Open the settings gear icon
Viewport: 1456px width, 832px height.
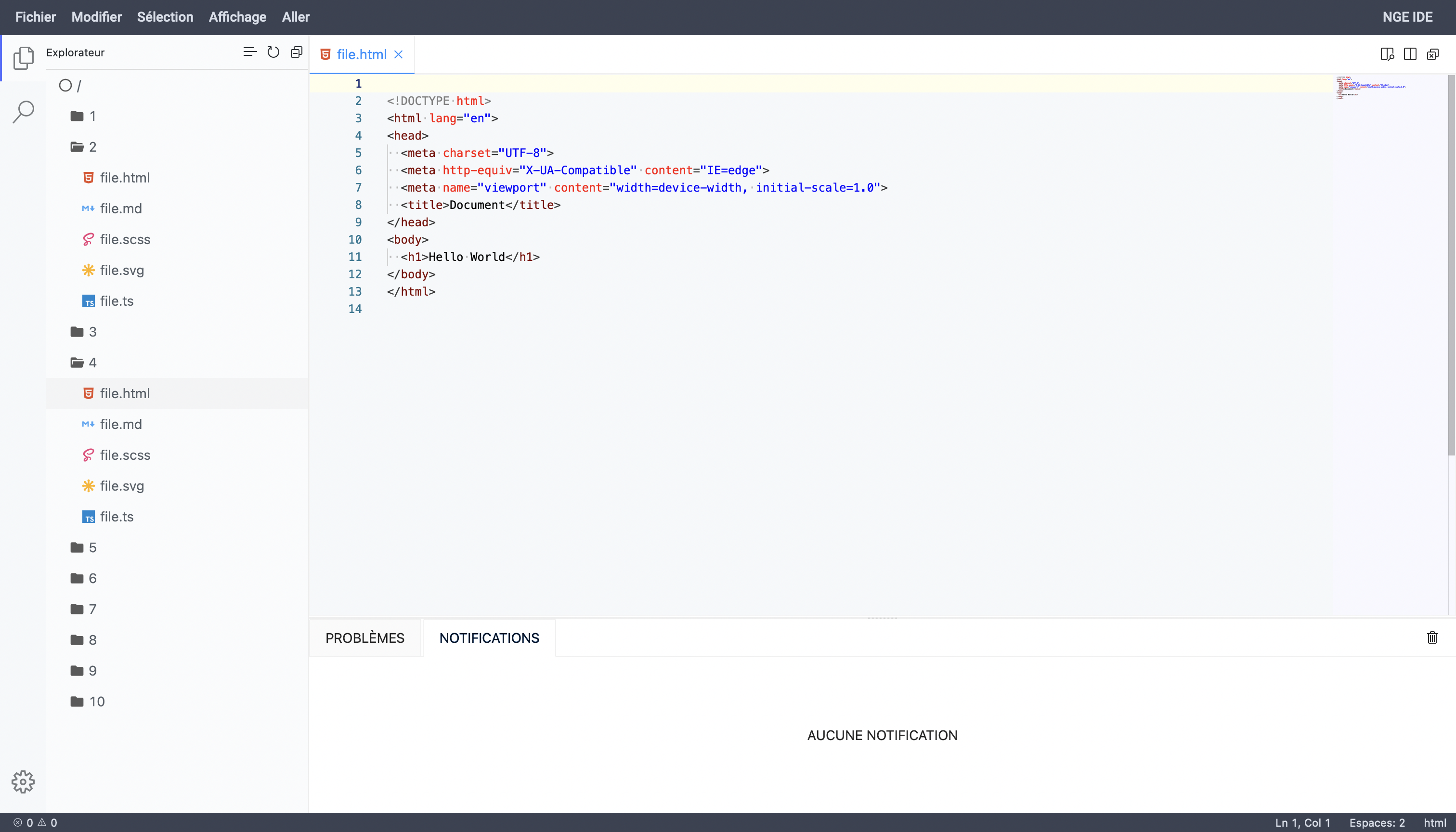coord(23,781)
